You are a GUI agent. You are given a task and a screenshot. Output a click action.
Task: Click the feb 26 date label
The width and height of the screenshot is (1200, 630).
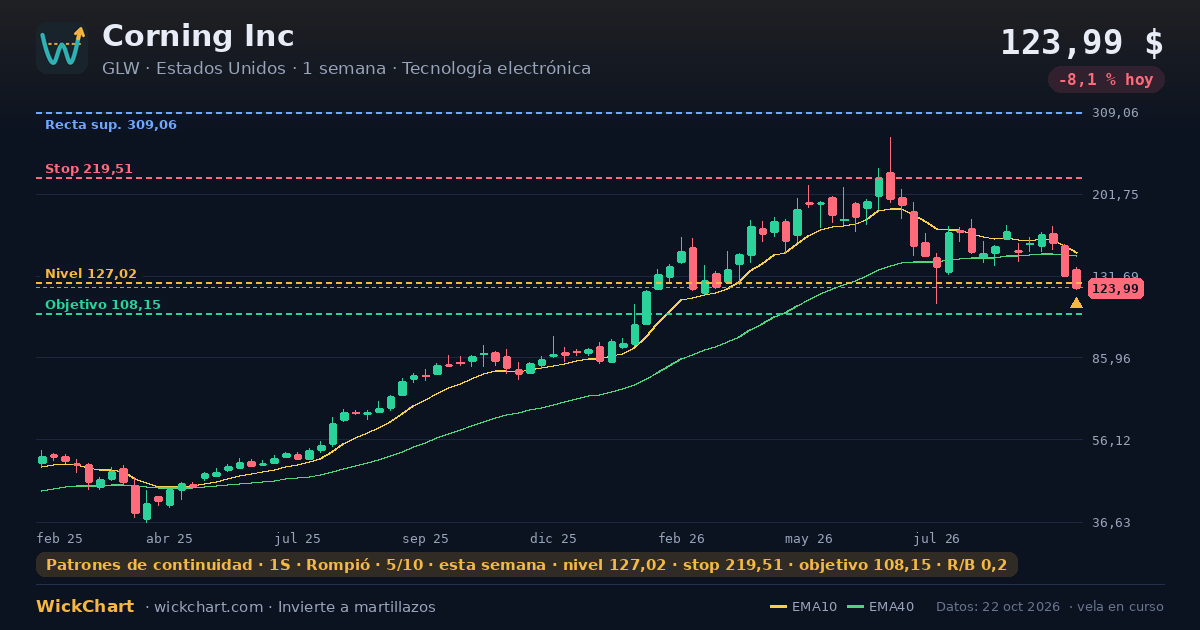[682, 538]
